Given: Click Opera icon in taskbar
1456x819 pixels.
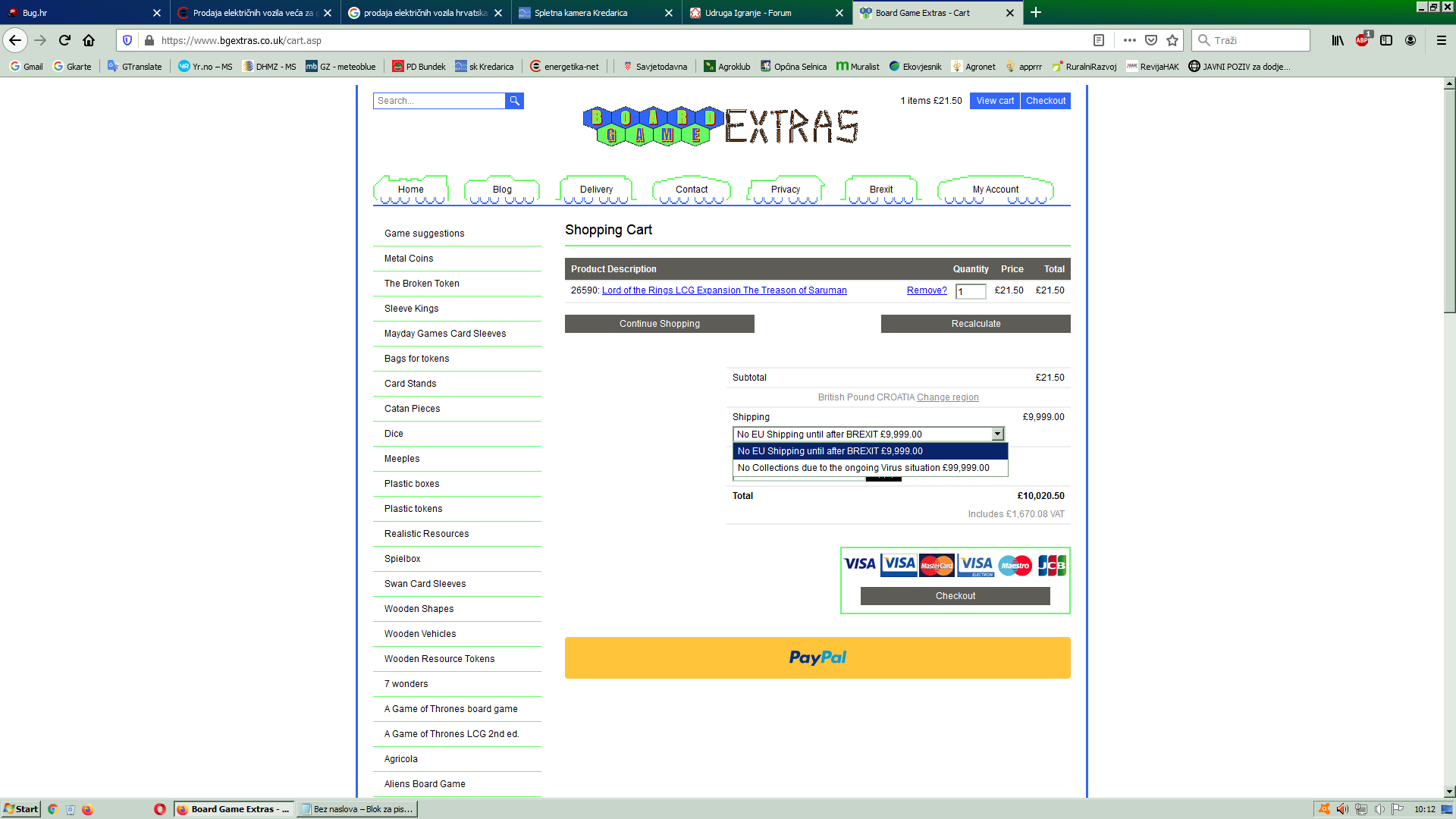Looking at the screenshot, I should pos(159,809).
